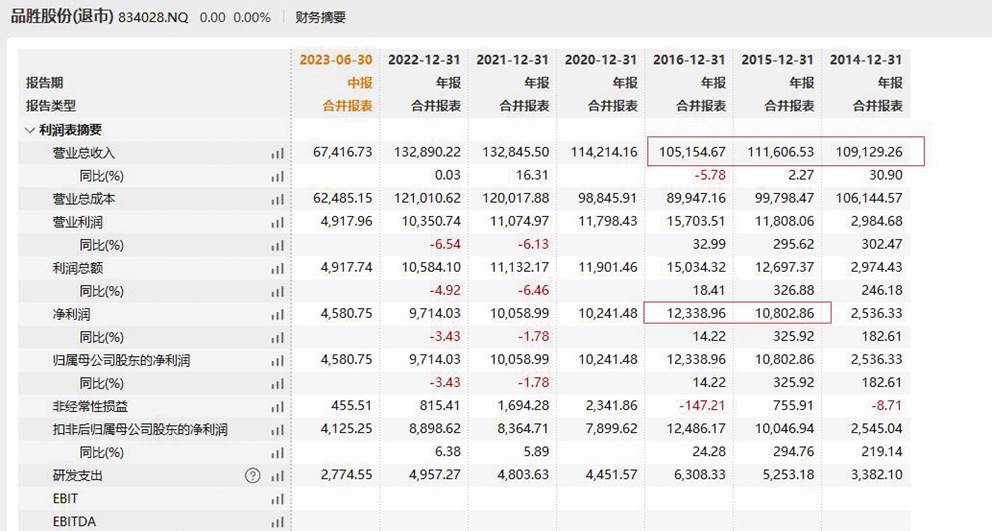Click the 834028.NQ stock code

coord(154,18)
